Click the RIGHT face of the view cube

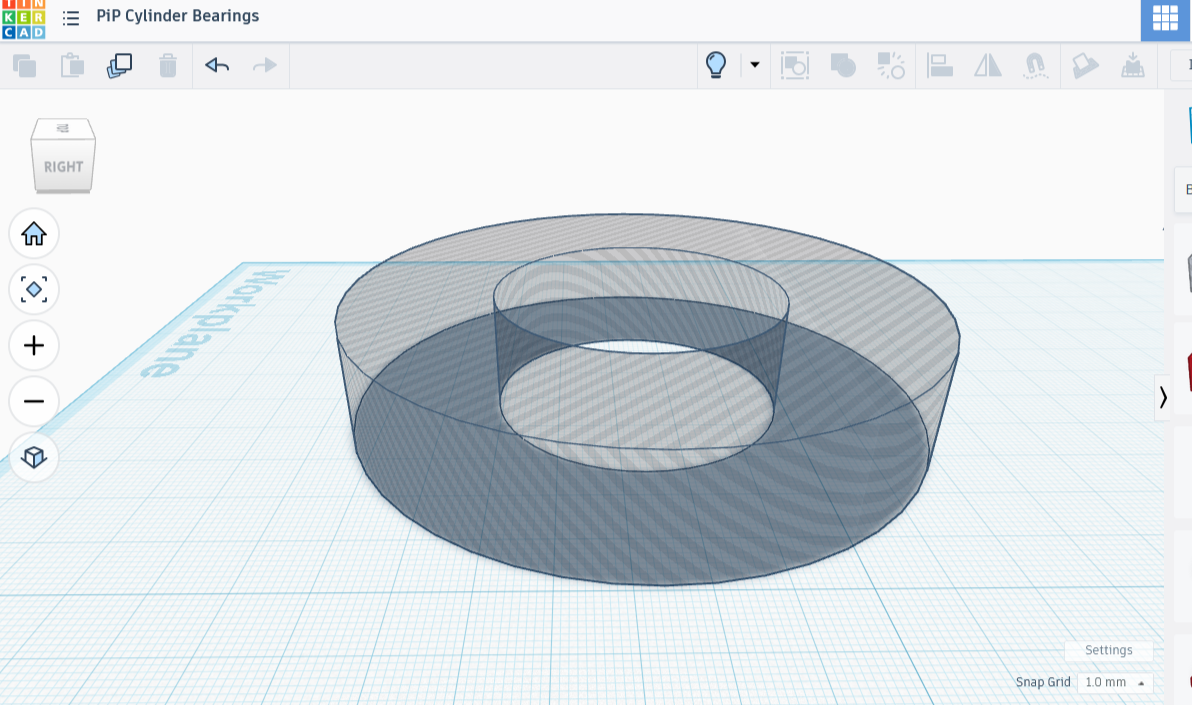[x=63, y=165]
